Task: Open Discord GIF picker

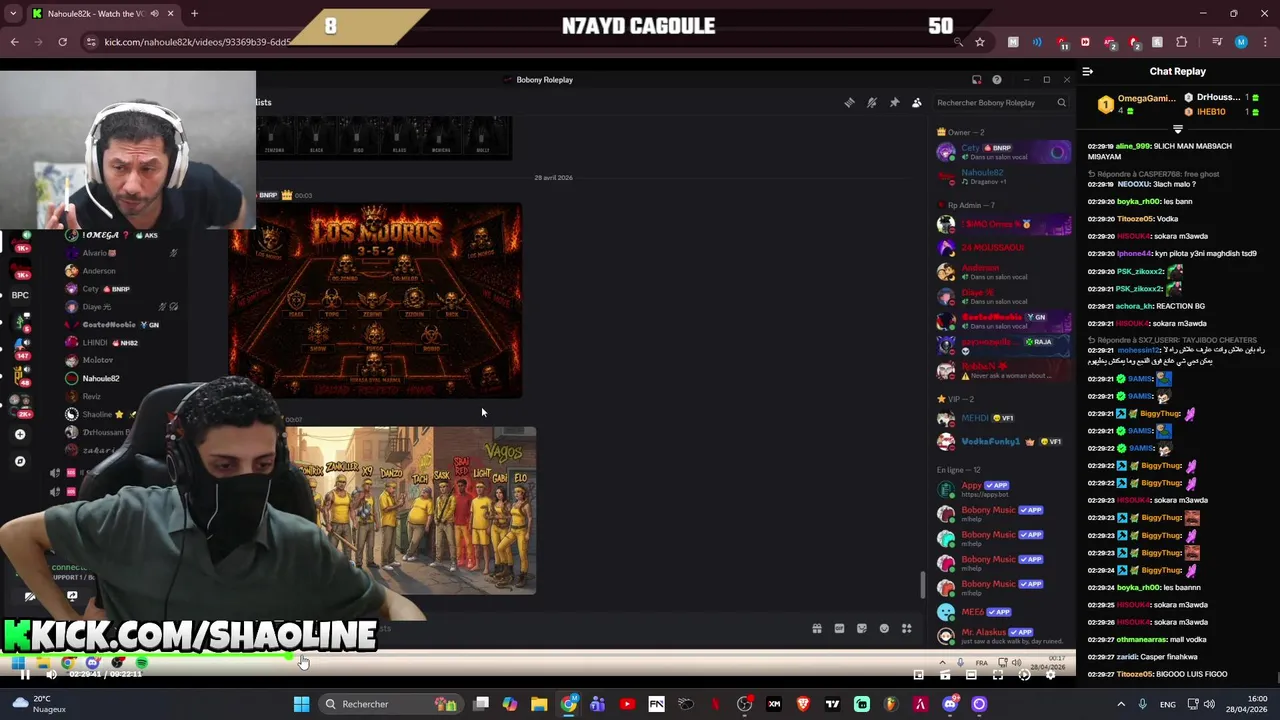Action: tap(839, 629)
